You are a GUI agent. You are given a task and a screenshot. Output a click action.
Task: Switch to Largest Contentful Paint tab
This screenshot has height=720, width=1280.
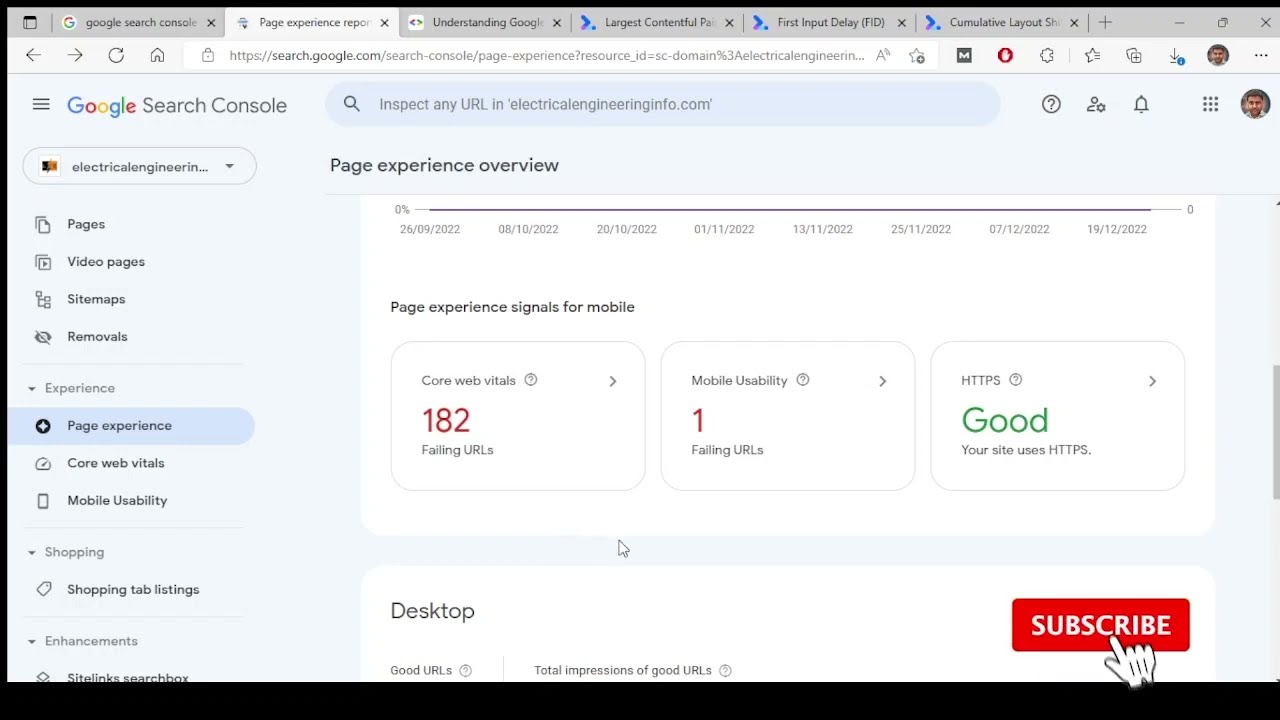(x=658, y=22)
